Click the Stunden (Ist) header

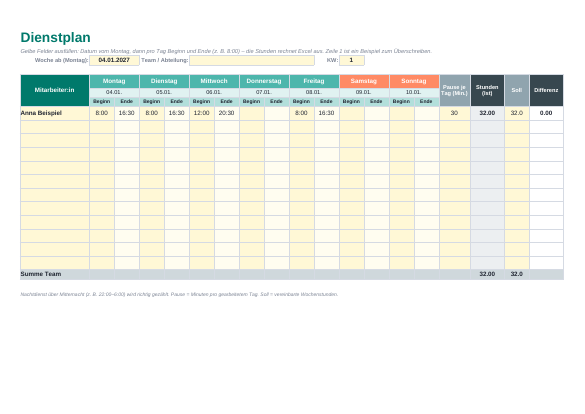tap(487, 90)
